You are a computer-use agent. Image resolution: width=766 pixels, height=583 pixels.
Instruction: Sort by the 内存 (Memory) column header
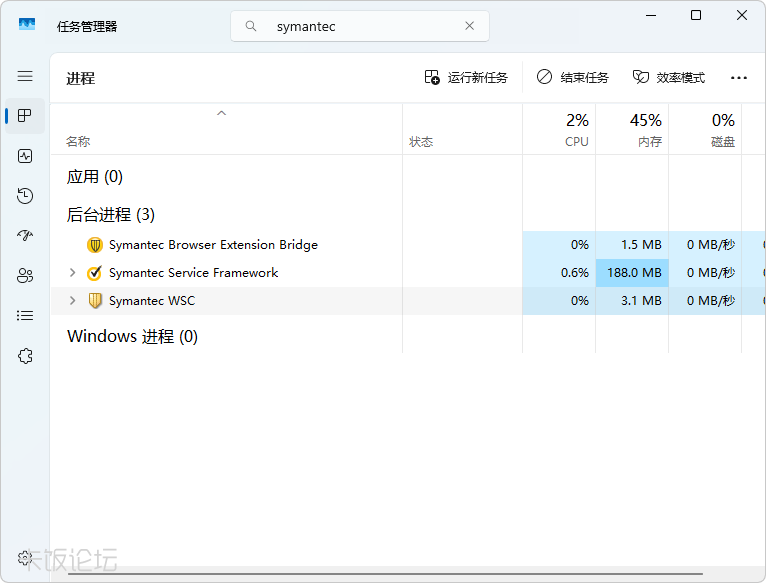[632, 130]
